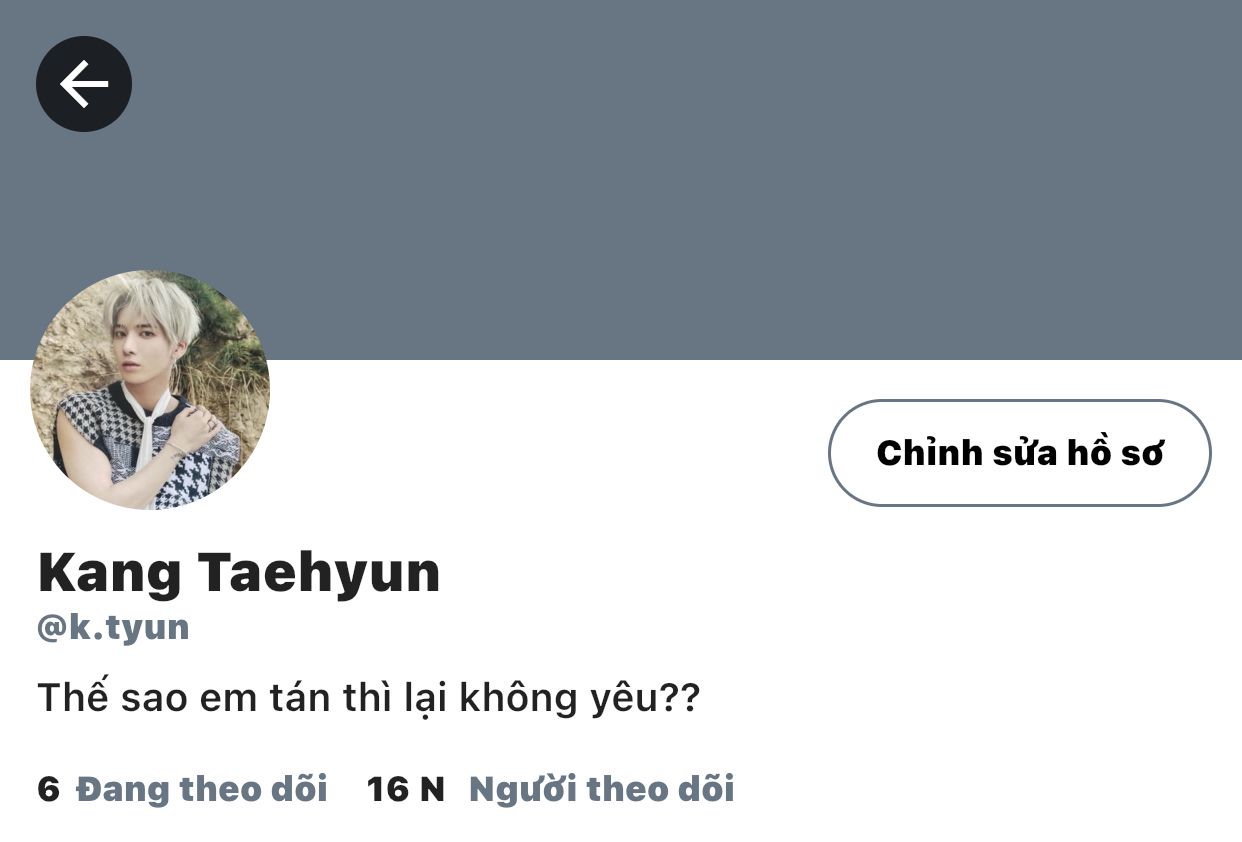
Task: Tap the dark circle behind back arrow
Action: (x=84, y=84)
